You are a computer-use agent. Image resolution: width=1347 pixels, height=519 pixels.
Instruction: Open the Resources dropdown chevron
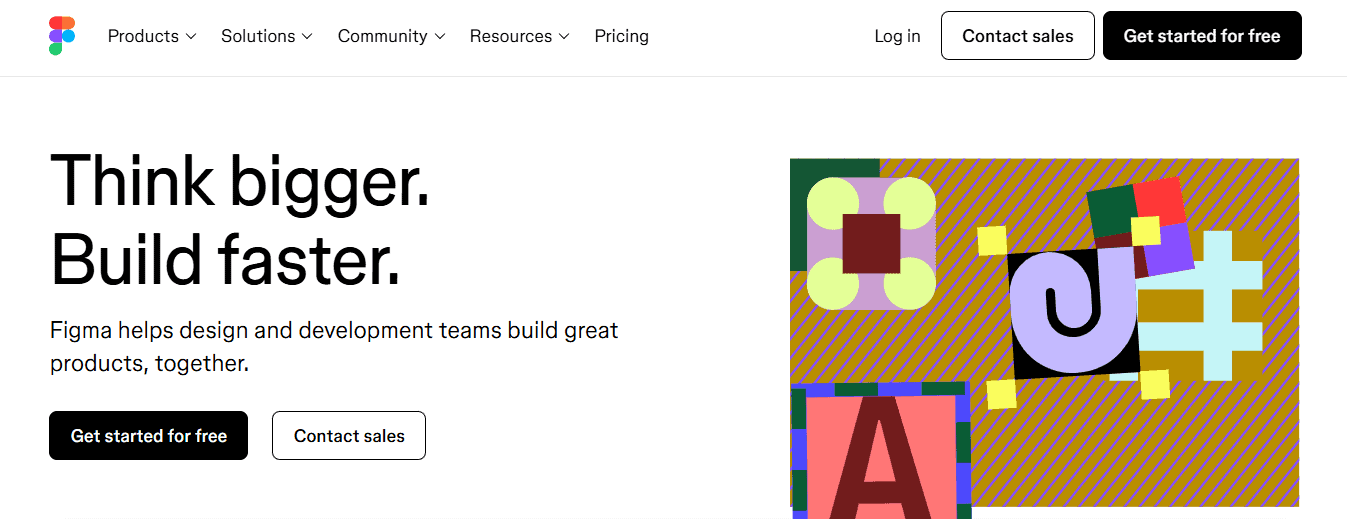coord(564,37)
